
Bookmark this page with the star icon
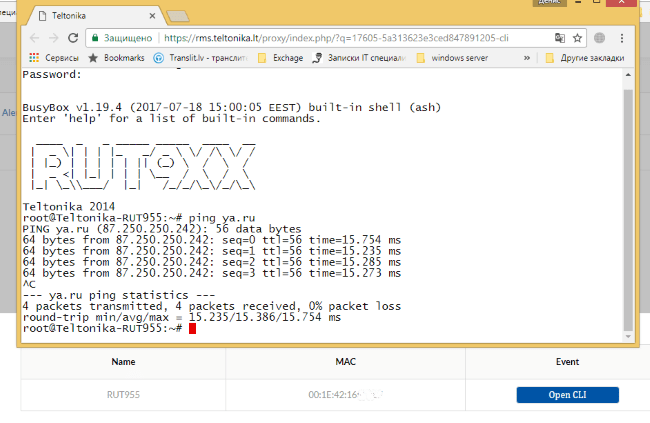(579, 37)
